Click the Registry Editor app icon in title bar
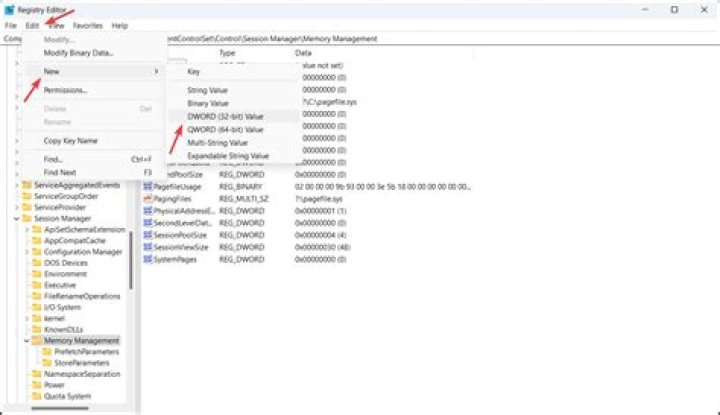Screen dimensions: 720x415 point(9,9)
